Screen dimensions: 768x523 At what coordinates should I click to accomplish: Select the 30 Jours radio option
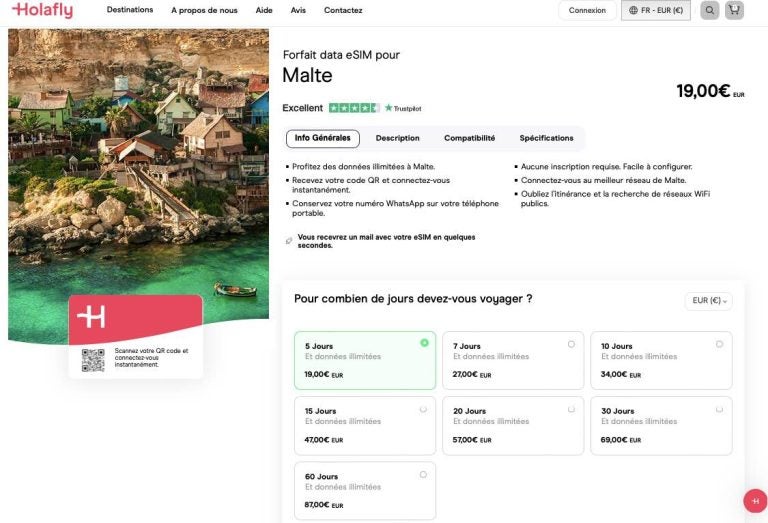pos(719,409)
